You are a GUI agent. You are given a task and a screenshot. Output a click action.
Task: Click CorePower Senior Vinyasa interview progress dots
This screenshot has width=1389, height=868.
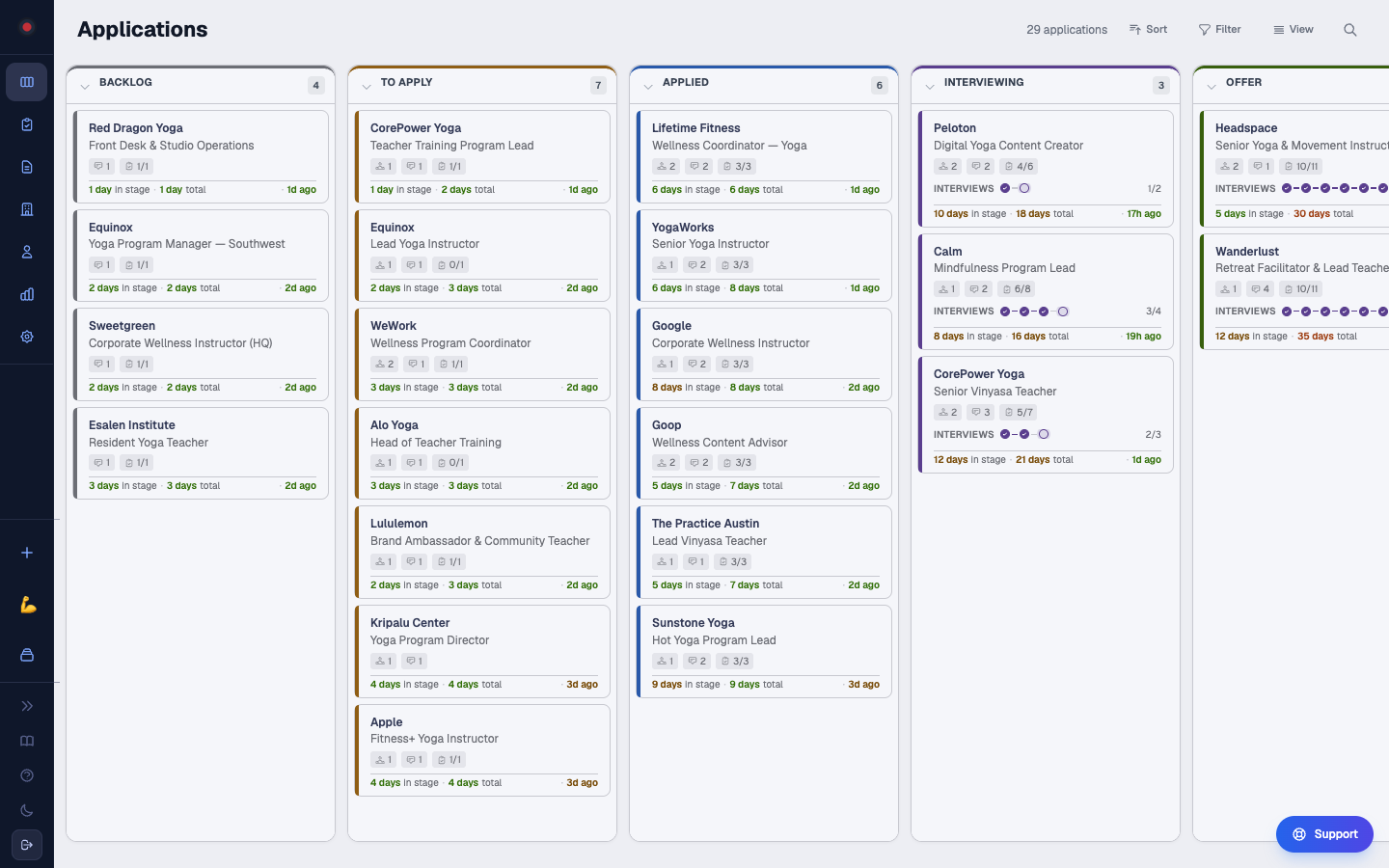[x=1024, y=434]
